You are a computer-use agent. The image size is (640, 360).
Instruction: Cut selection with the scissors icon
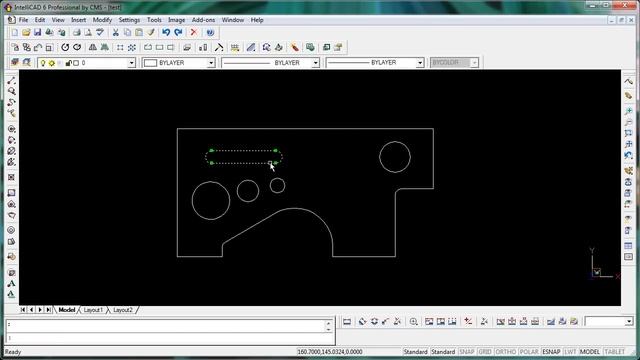[x=116, y=32]
